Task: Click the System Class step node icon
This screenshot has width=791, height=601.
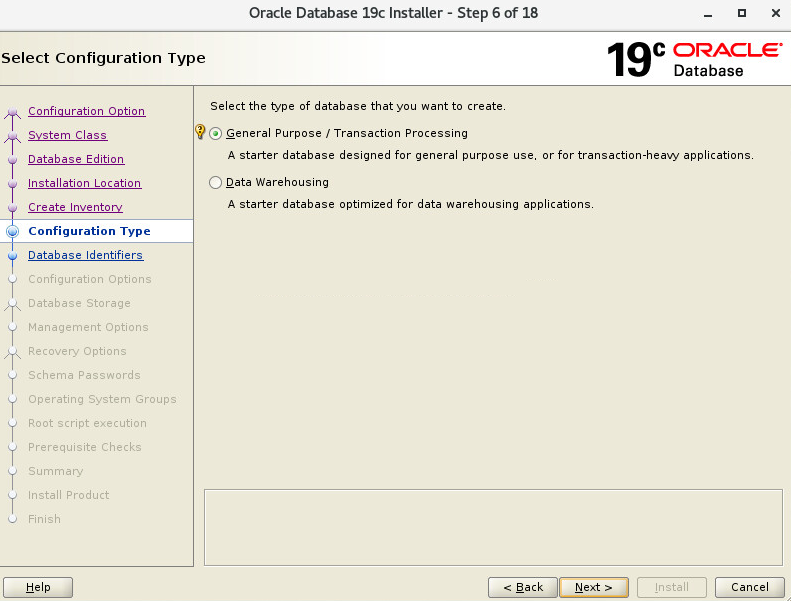Action: coord(13,136)
